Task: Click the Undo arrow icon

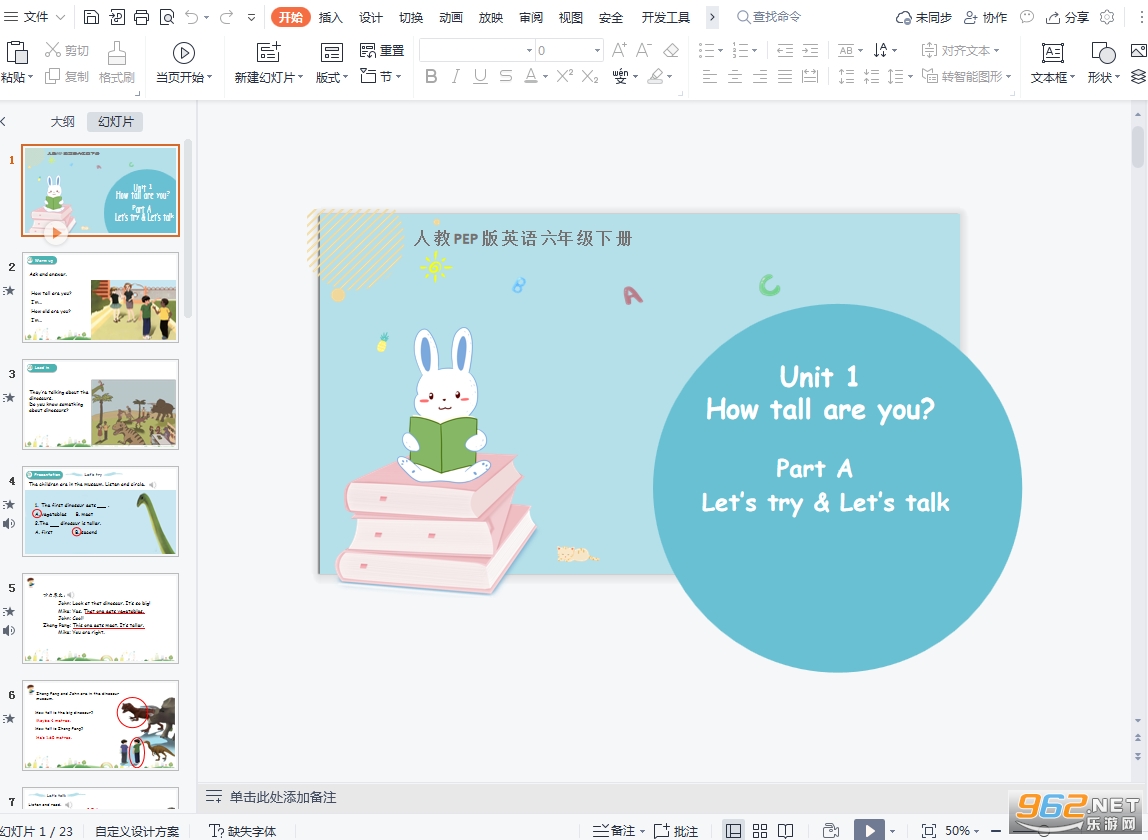Action: (192, 17)
